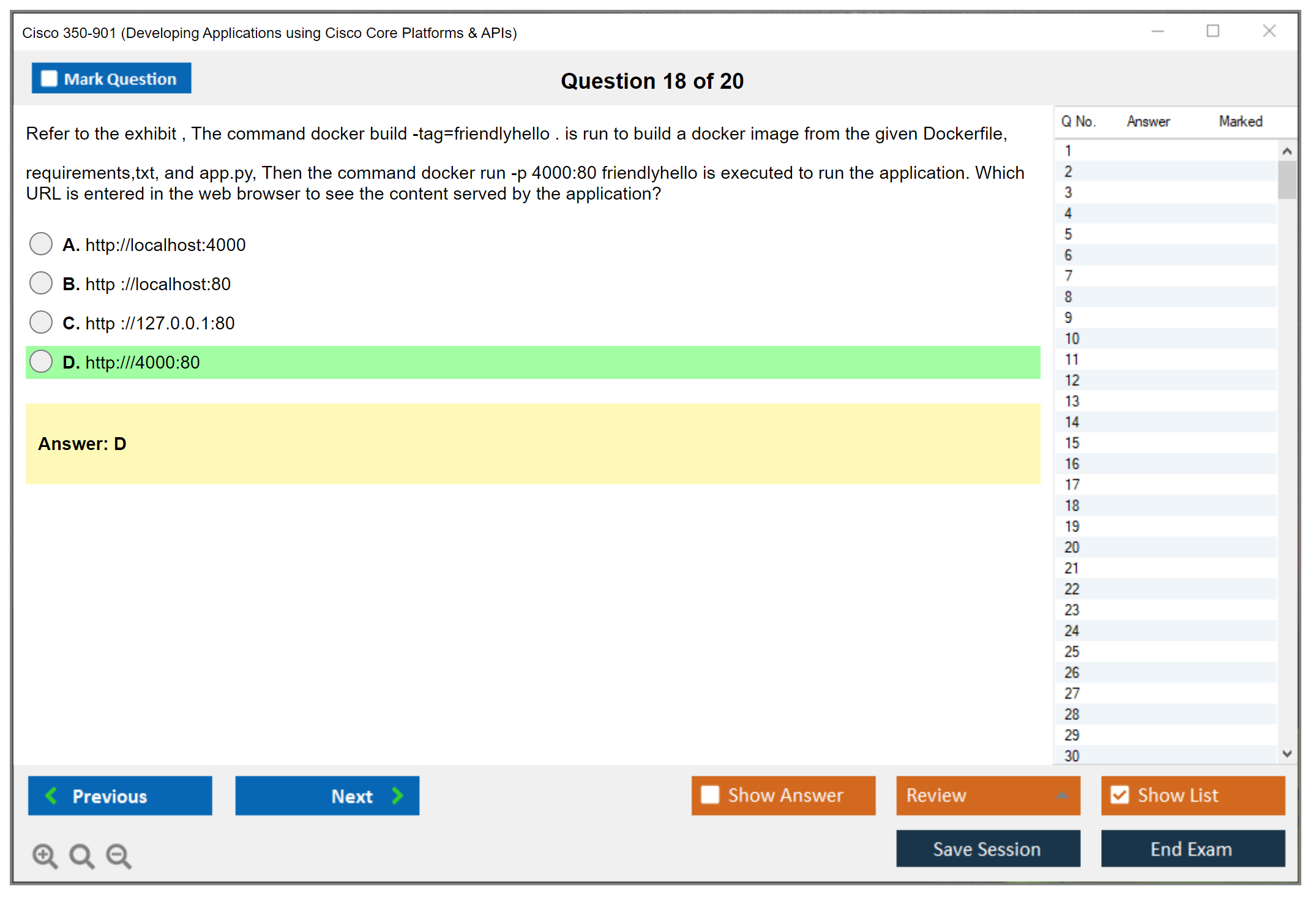
Task: Select option A http://localhost:4000
Action: pyautogui.click(x=41, y=244)
